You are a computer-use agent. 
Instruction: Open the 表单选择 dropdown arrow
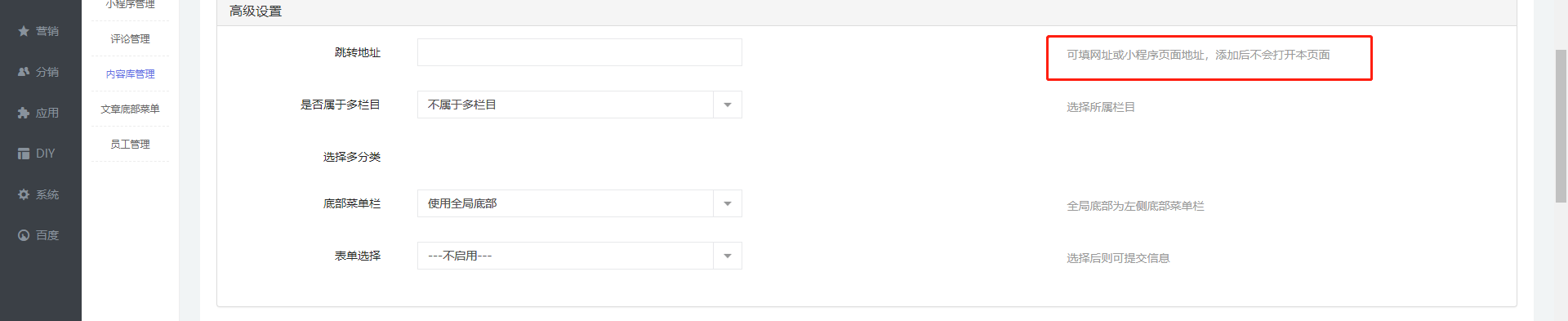728,256
